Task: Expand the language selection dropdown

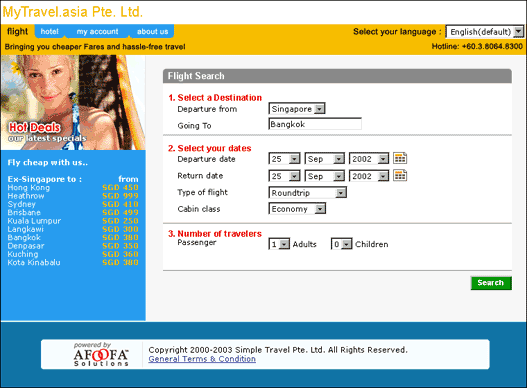Action: coord(484,32)
